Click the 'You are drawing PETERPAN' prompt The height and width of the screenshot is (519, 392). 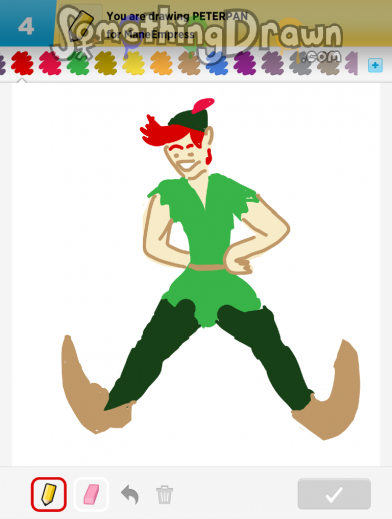point(177,16)
